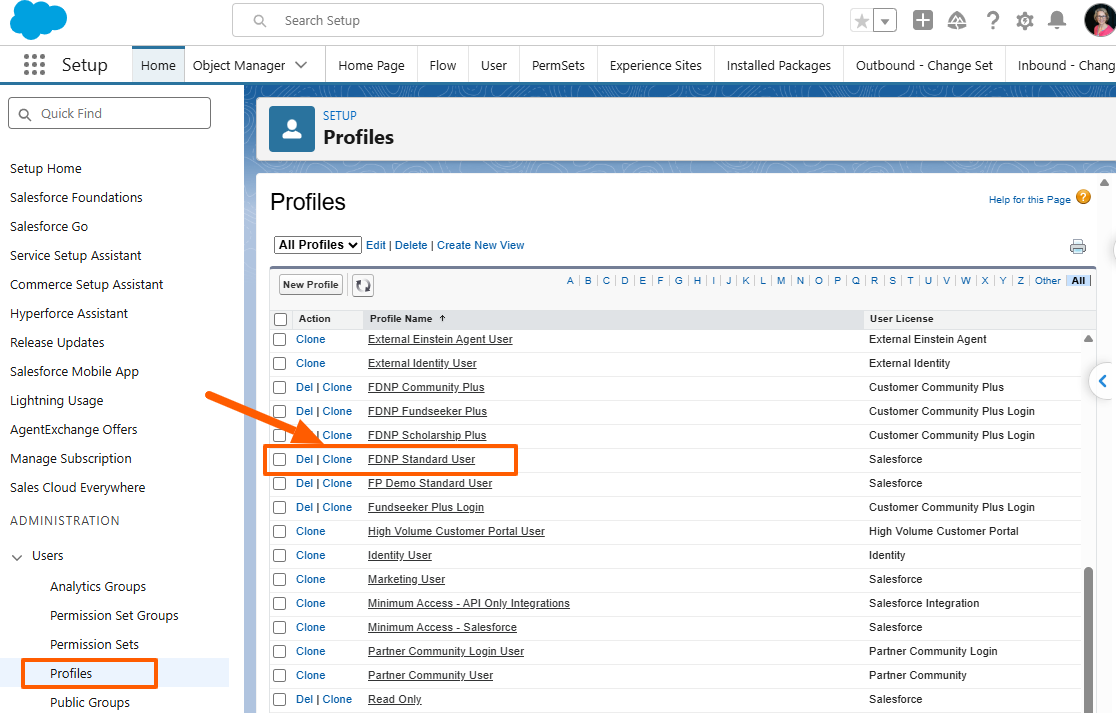This screenshot has width=1116, height=713.
Task: Open the help question mark icon
Action: tap(992, 21)
